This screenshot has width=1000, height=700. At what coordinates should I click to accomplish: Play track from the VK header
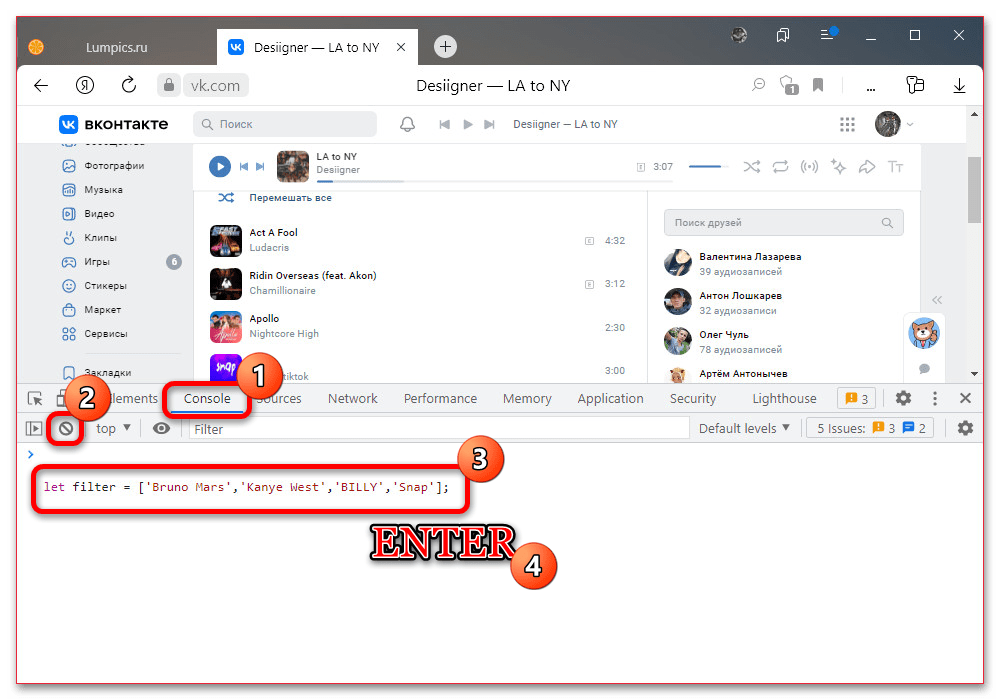[x=467, y=124]
